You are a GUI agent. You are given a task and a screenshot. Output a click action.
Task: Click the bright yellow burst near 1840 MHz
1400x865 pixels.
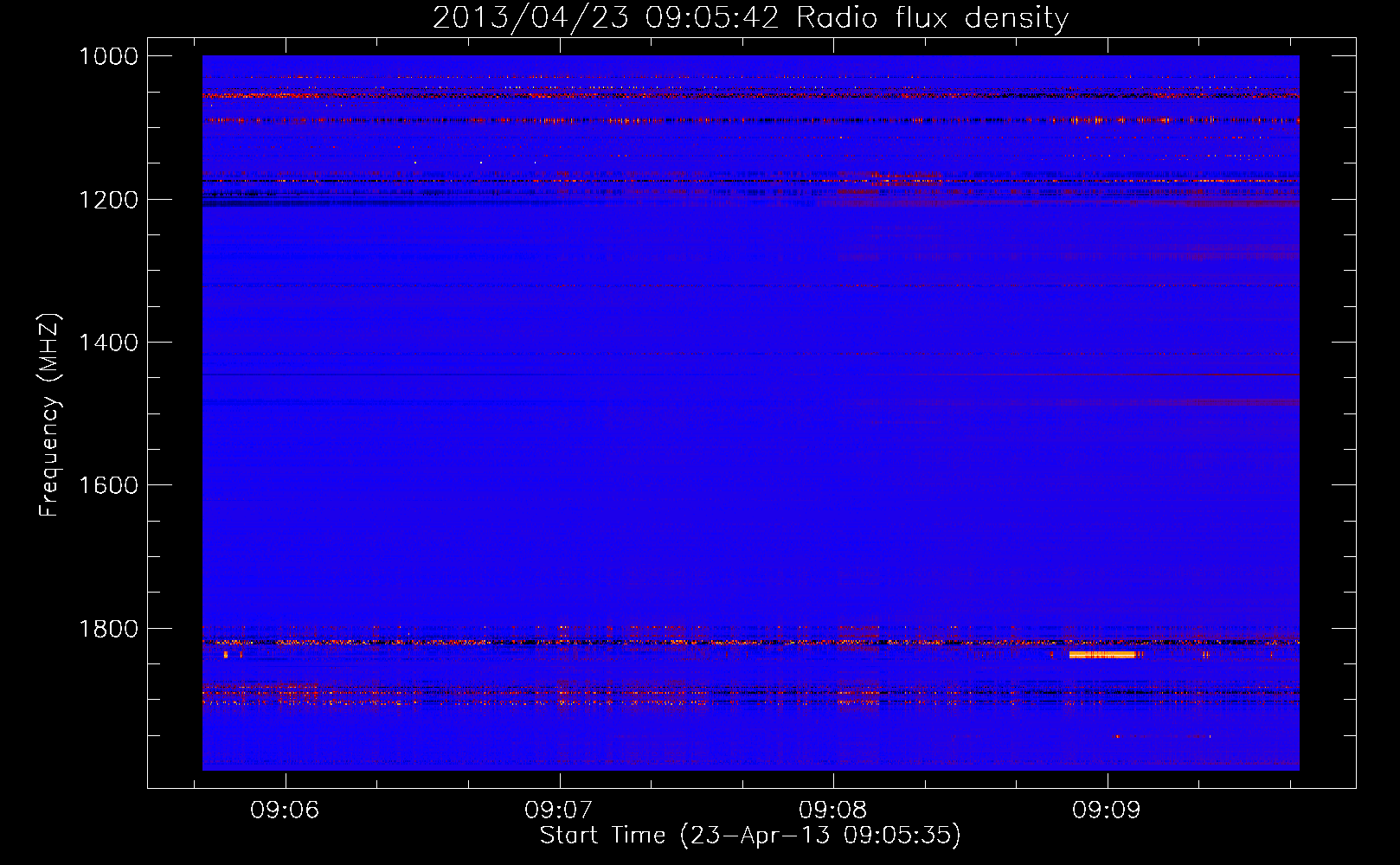coord(1102,655)
